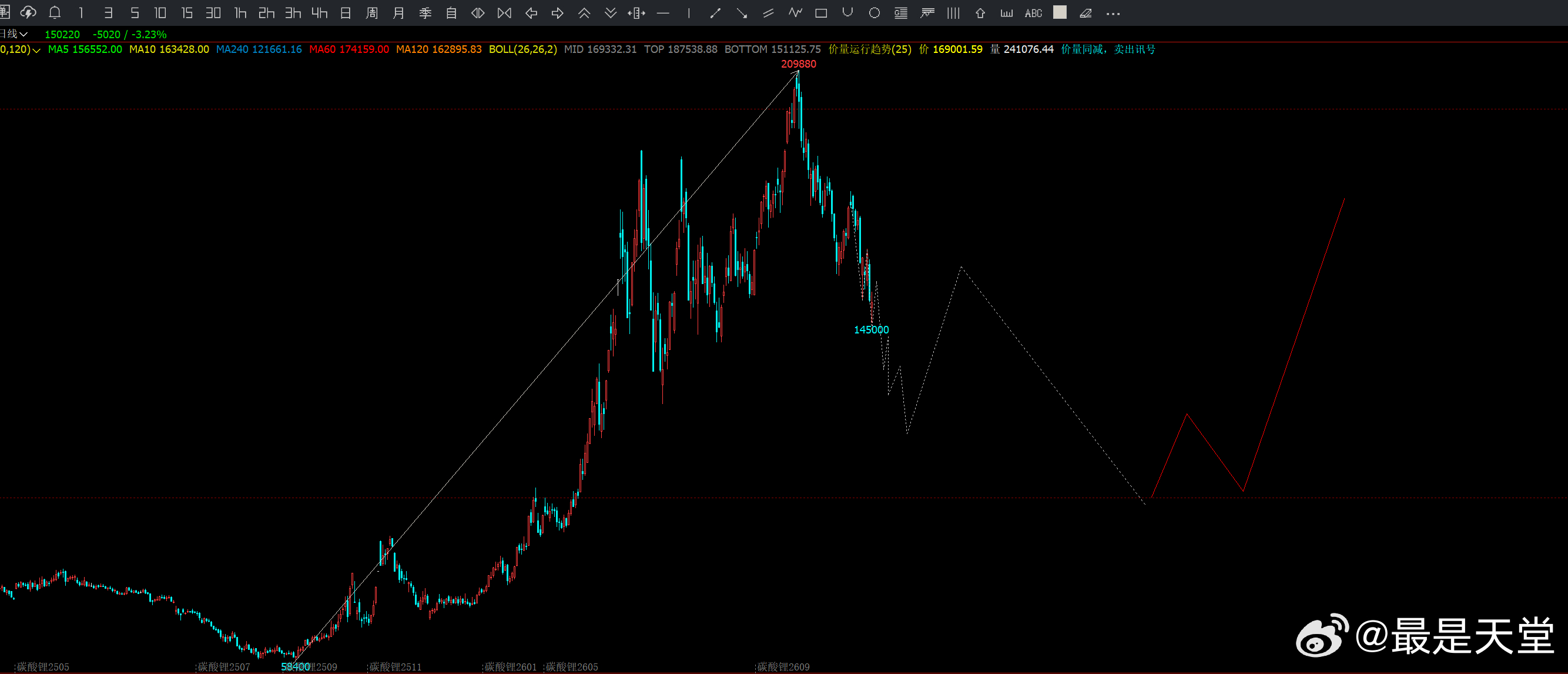This screenshot has width=1568, height=674.
Task: Select the fan lines drawing tool
Action: (x=927, y=13)
